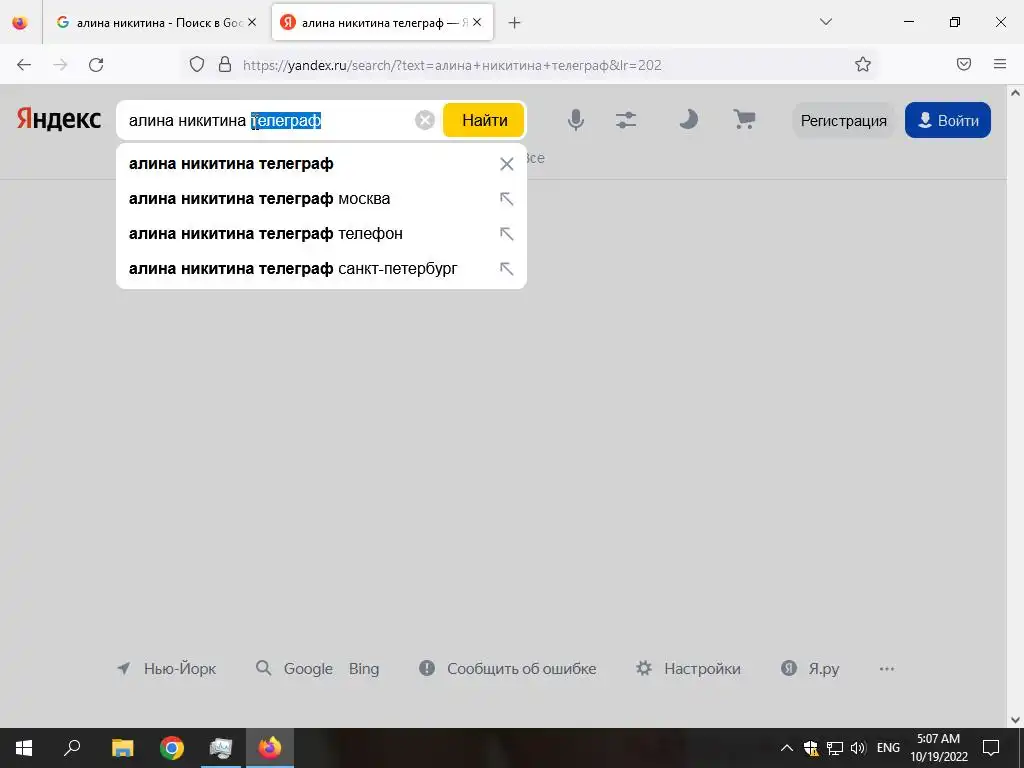Bookmark this page with star icon
The width and height of the screenshot is (1024, 768).
tap(863, 64)
